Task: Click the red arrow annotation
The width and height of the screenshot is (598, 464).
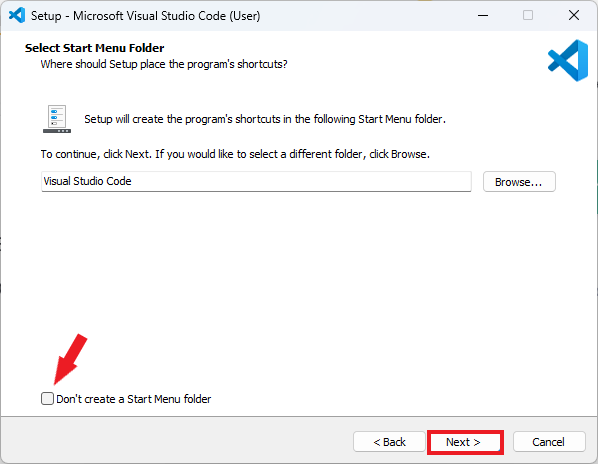Action: pos(70,359)
